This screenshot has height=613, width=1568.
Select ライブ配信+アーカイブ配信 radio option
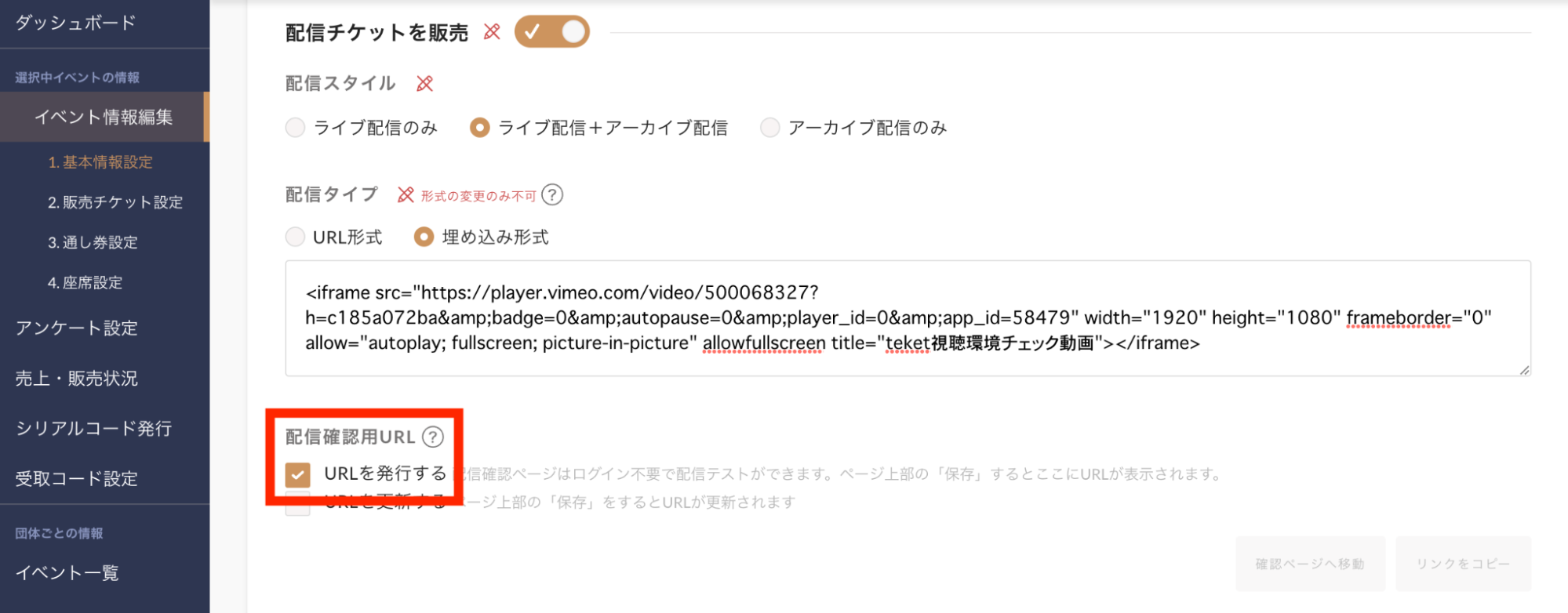point(479,127)
